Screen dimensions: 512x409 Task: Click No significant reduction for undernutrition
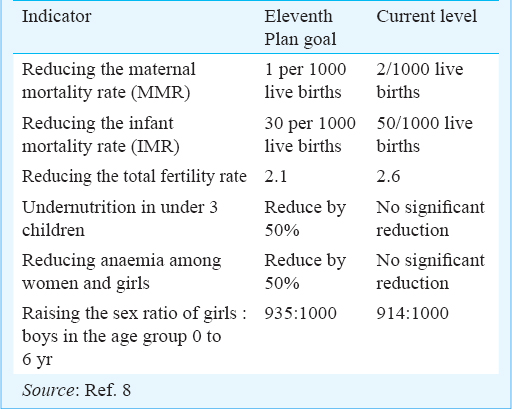click(x=430, y=219)
